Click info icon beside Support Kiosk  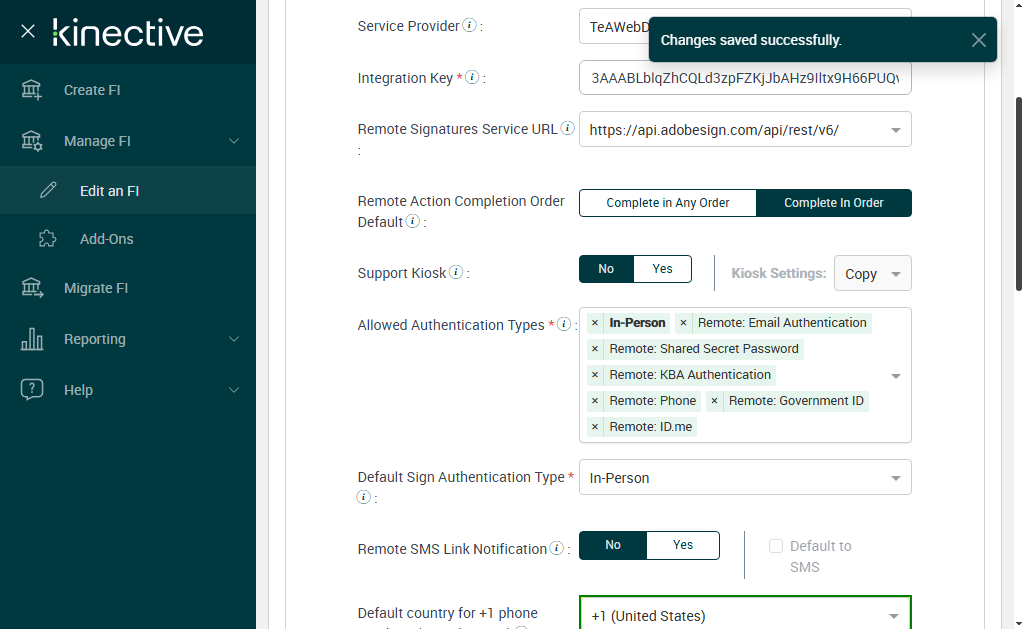(x=455, y=272)
